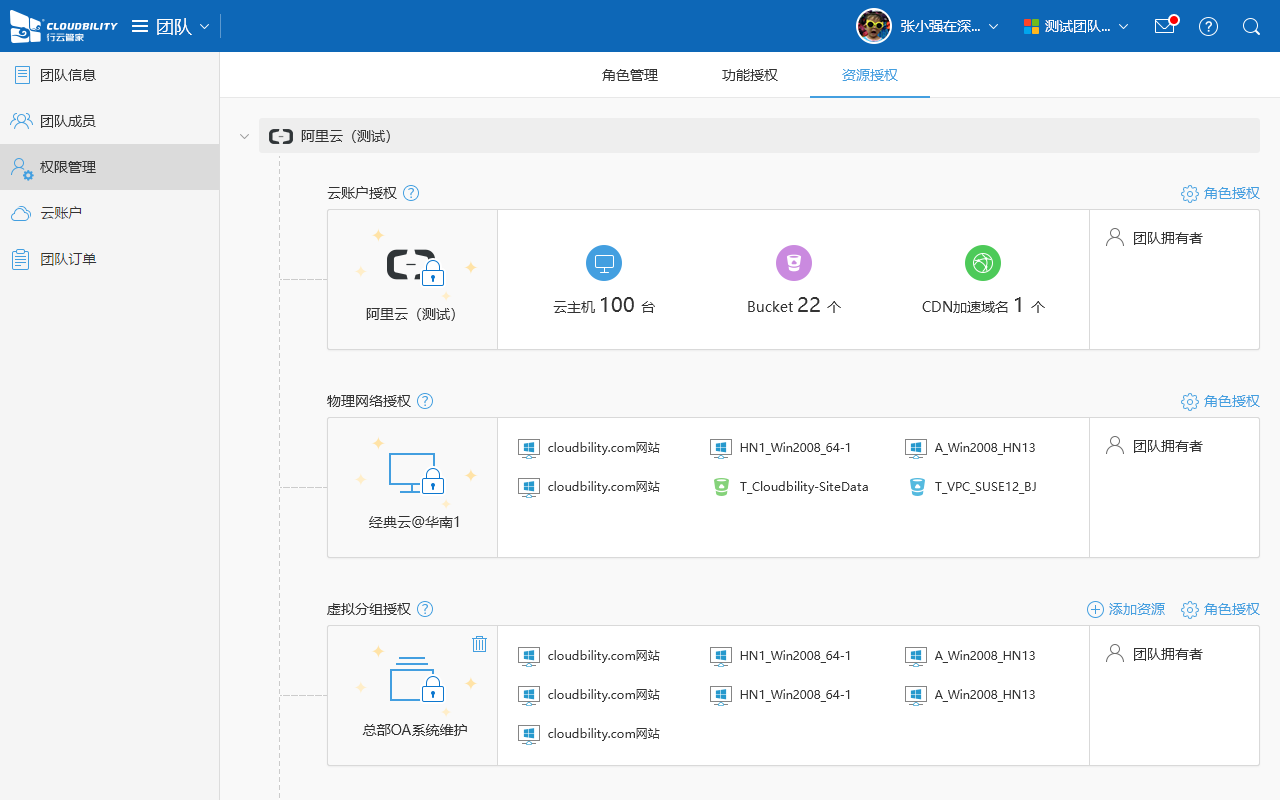This screenshot has width=1280, height=800.
Task: Click the help icon beside 虚拟分组授权
Action: click(x=425, y=609)
